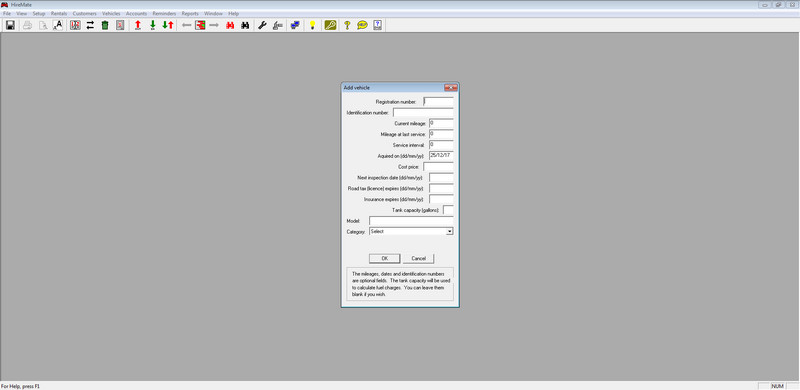This screenshot has height=390, width=800.
Task: Click the Tank capacity field
Action: pos(448,210)
